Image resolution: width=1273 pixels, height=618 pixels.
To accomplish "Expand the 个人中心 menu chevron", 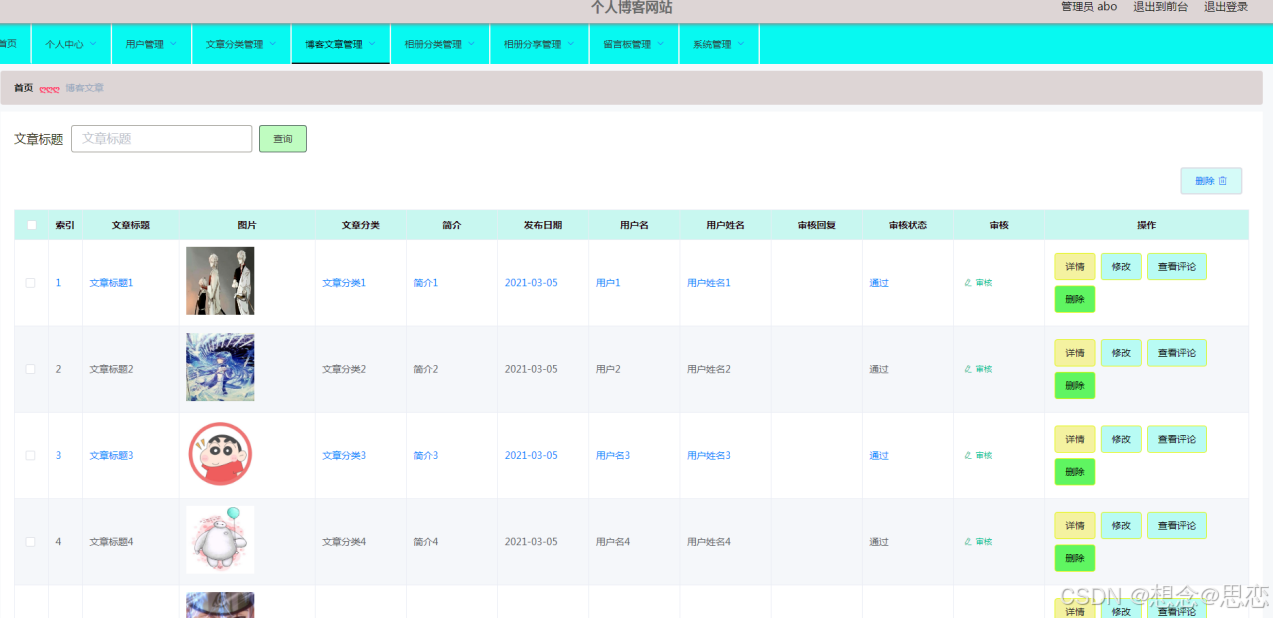I will point(93,44).
